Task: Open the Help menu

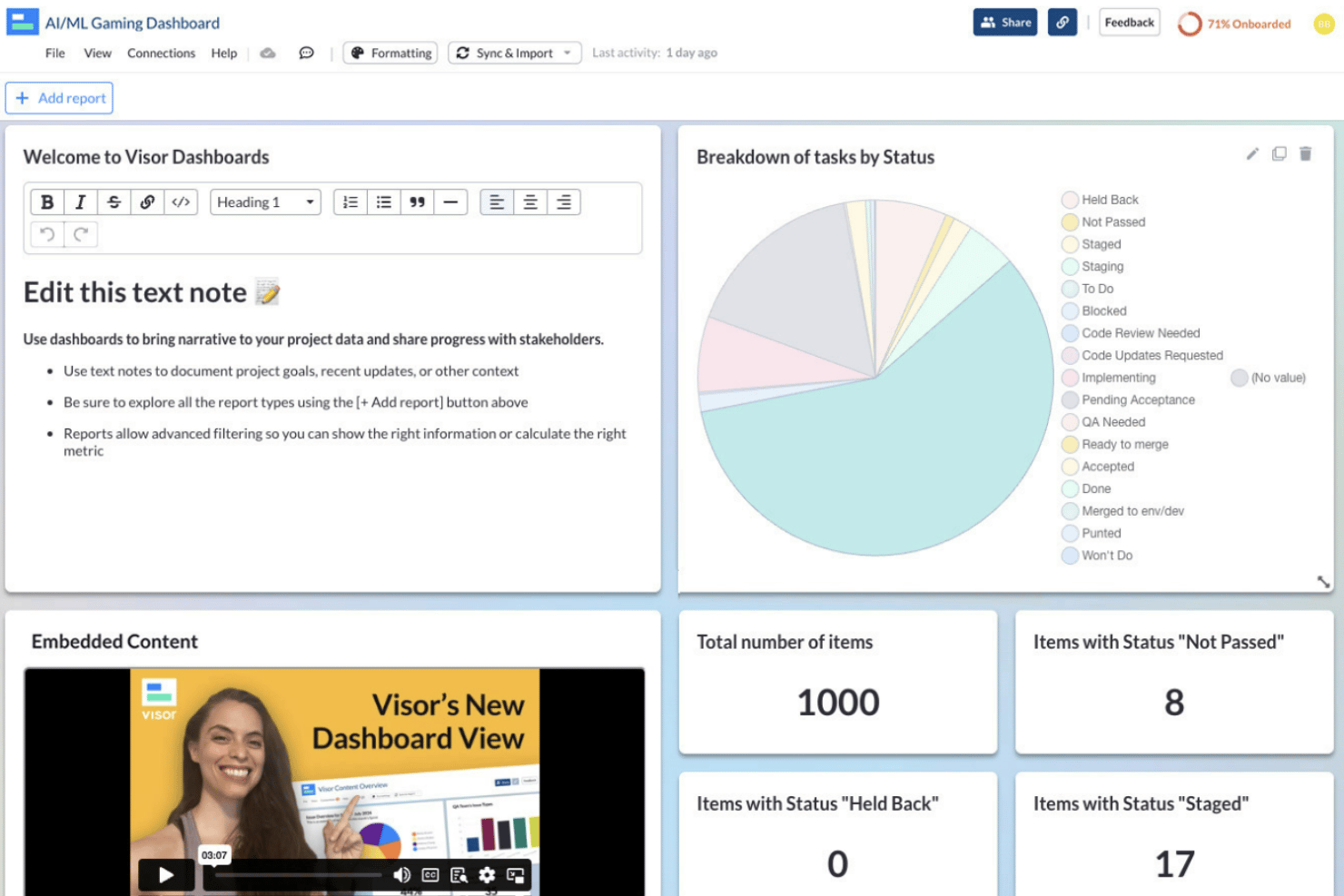Action: point(224,53)
